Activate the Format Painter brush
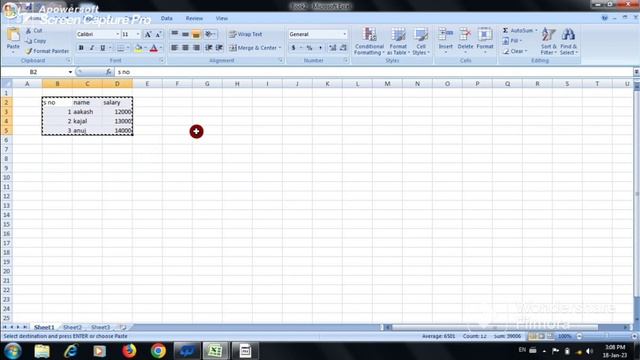Screen dimensions: 640x360 [47, 51]
